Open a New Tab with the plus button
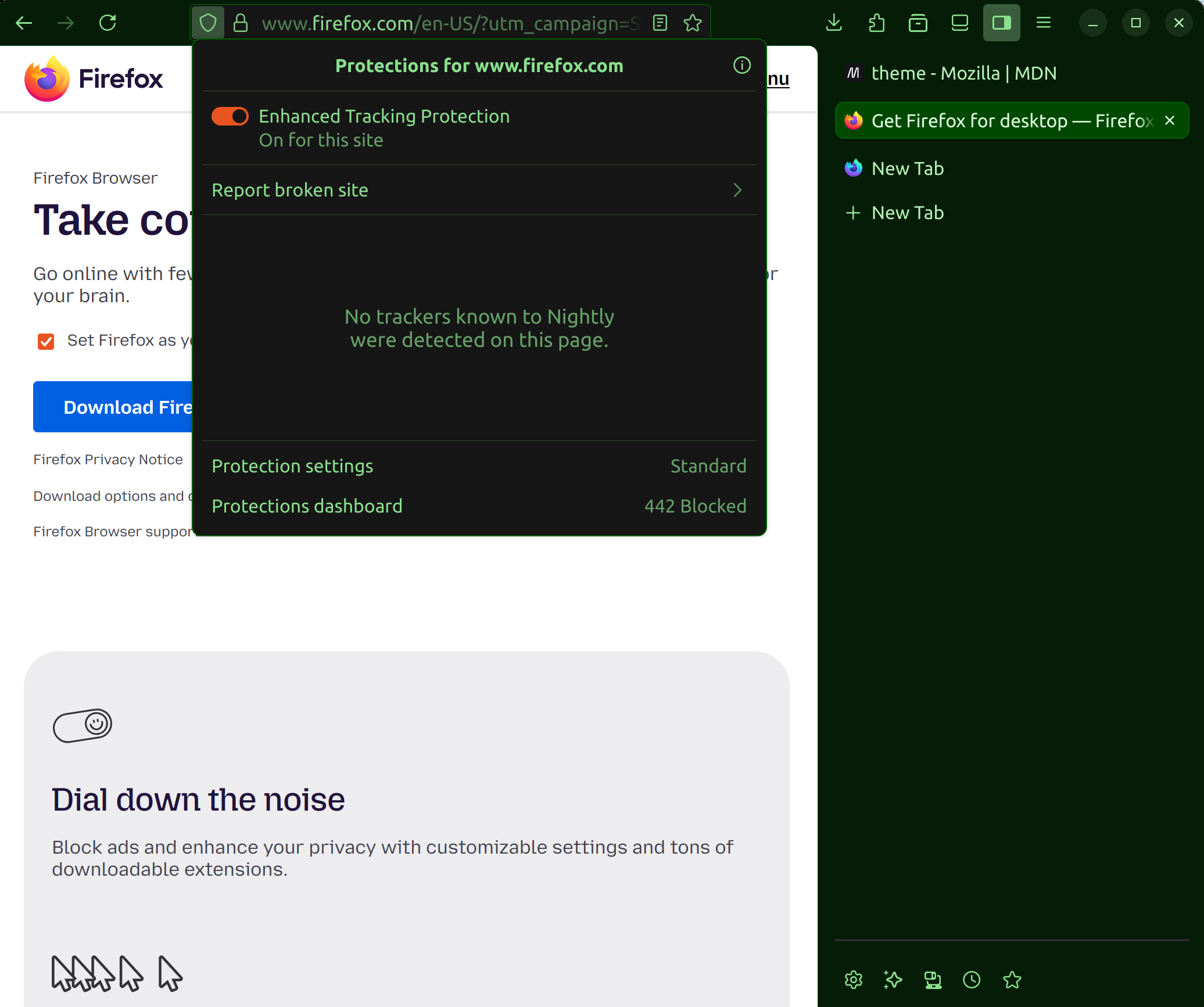Viewport: 1204px width, 1007px height. point(853,213)
